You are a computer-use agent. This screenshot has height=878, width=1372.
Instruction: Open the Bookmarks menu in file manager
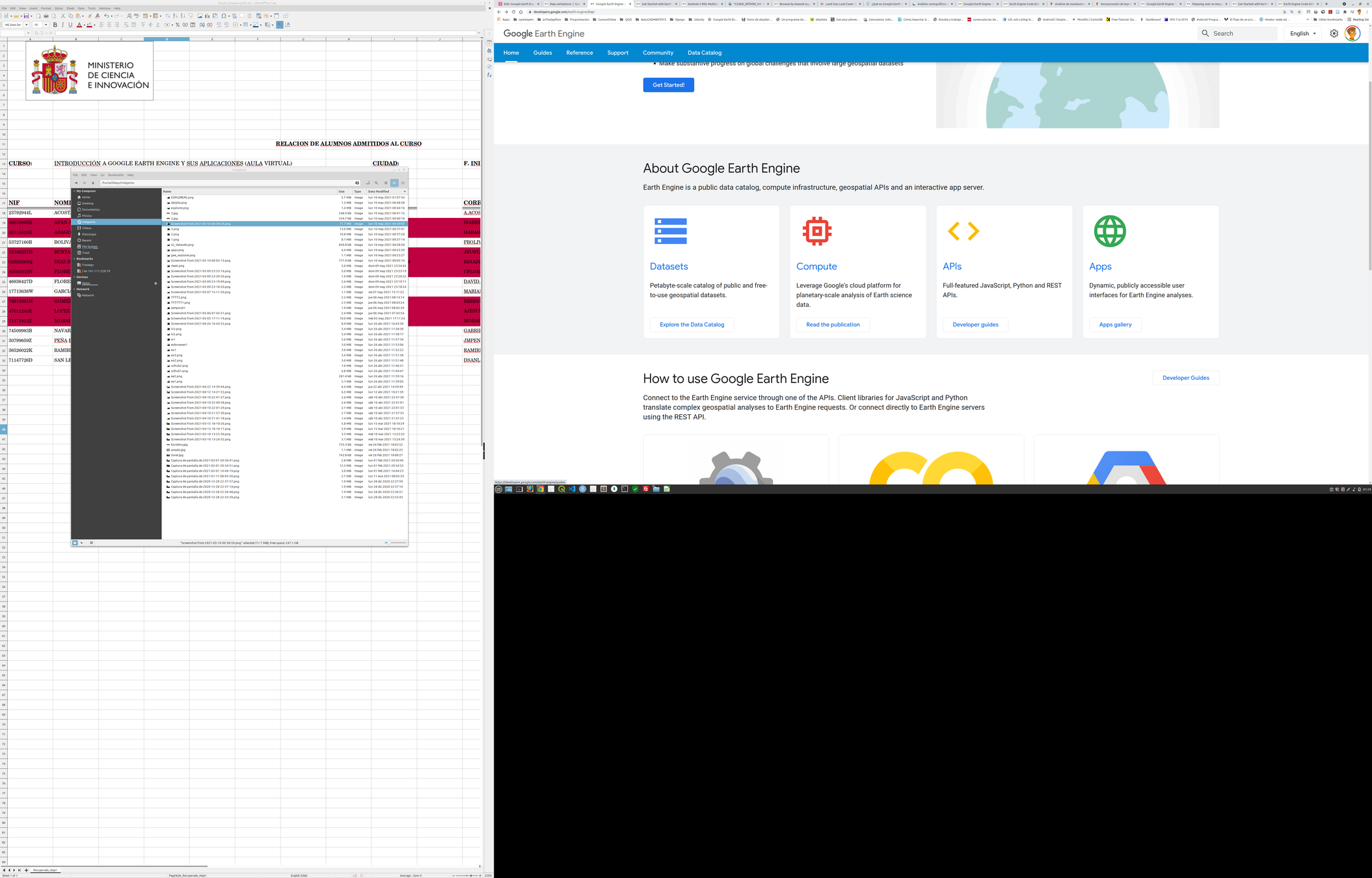[116, 175]
